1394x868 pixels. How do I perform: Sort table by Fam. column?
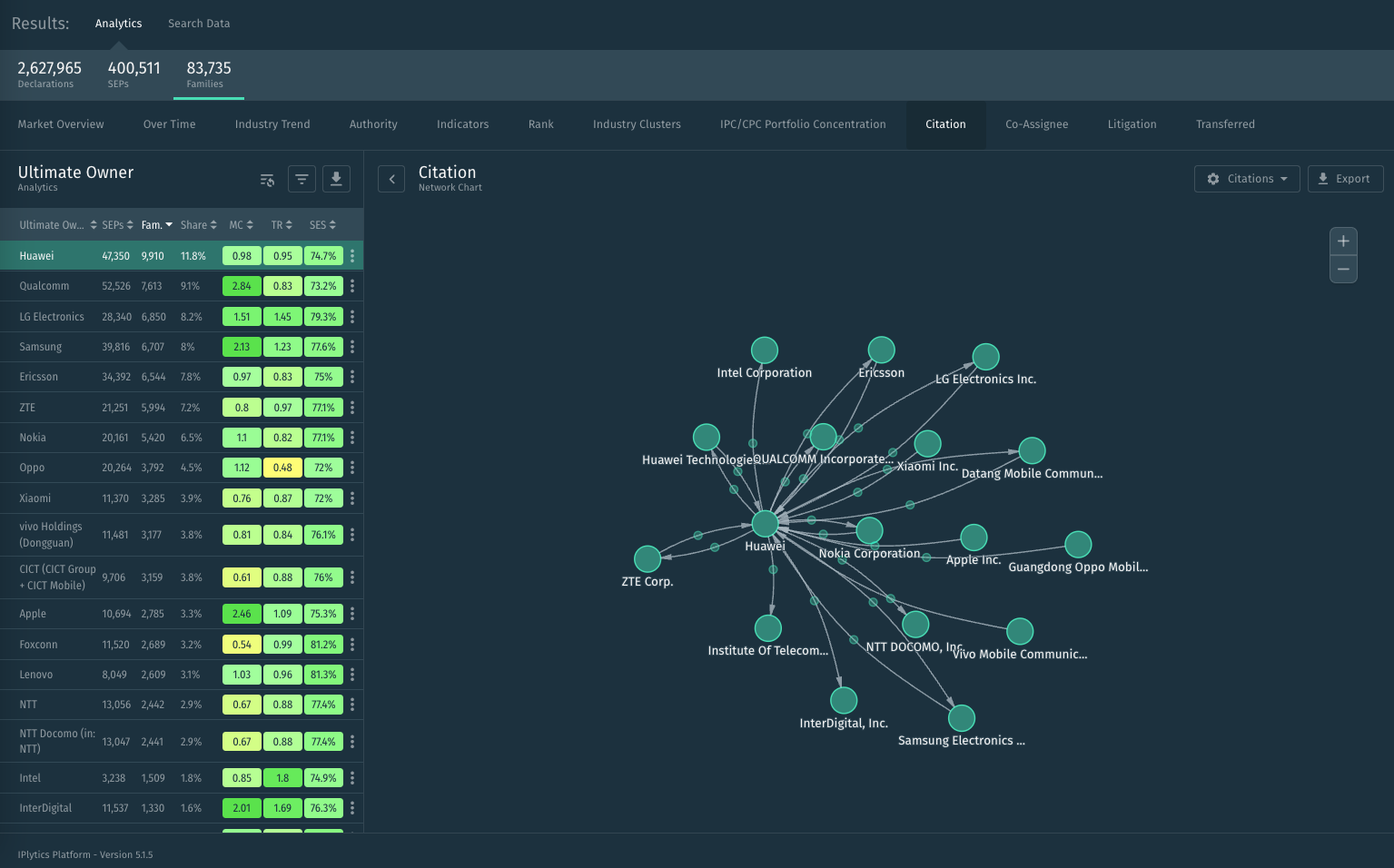156,225
